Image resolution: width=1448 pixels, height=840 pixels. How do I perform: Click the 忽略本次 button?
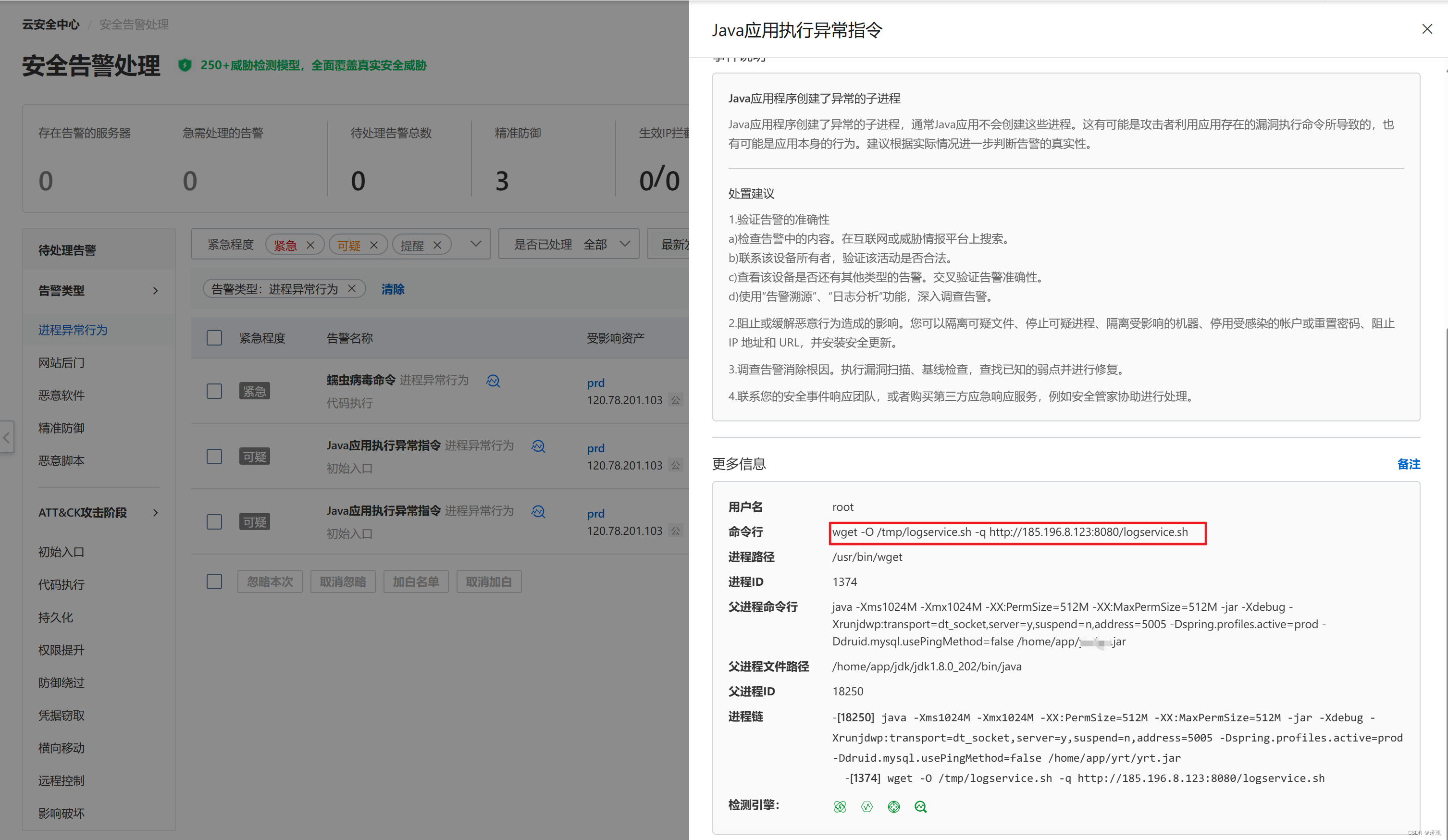[x=270, y=581]
